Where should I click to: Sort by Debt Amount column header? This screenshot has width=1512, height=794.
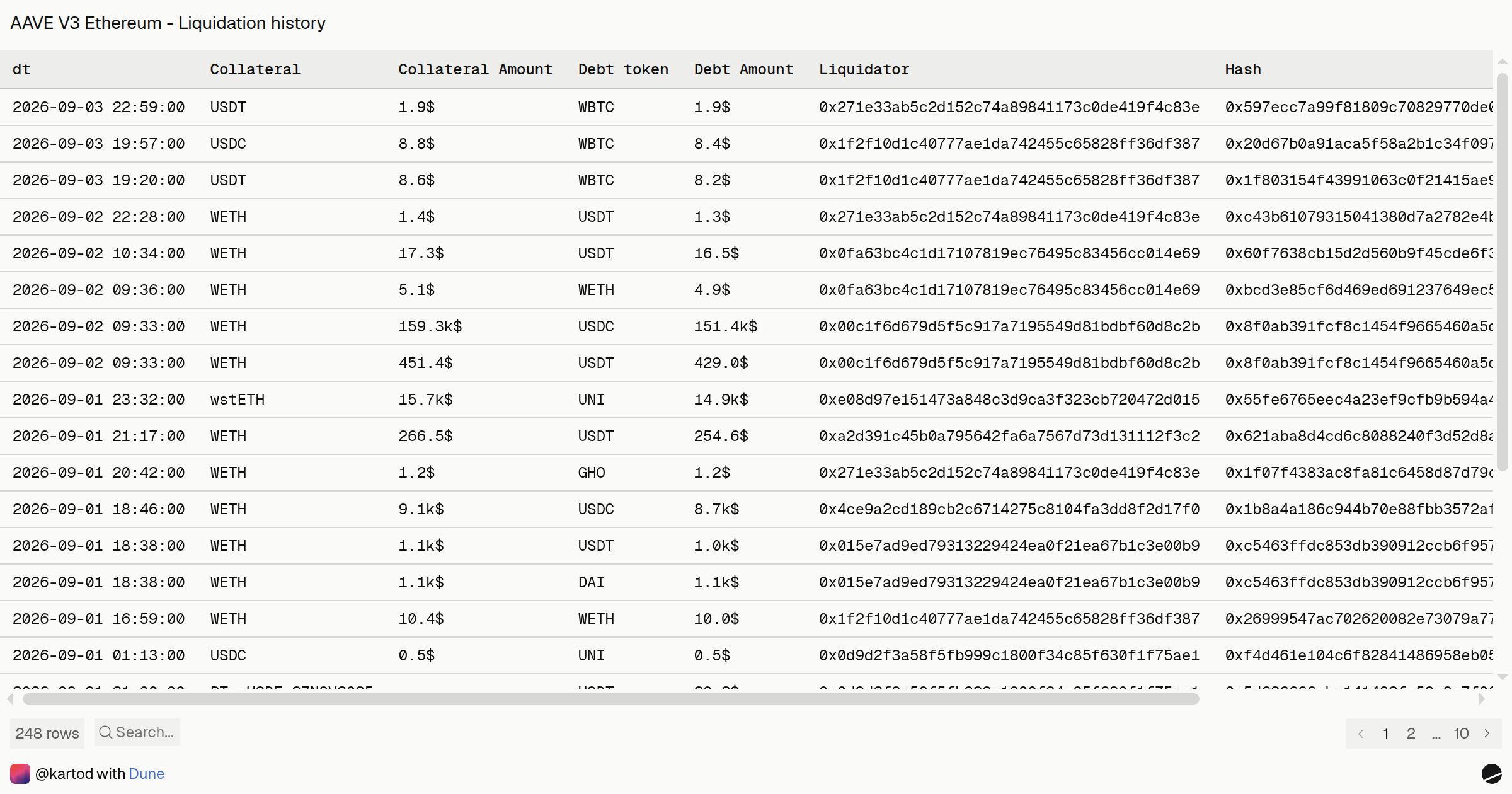743,69
